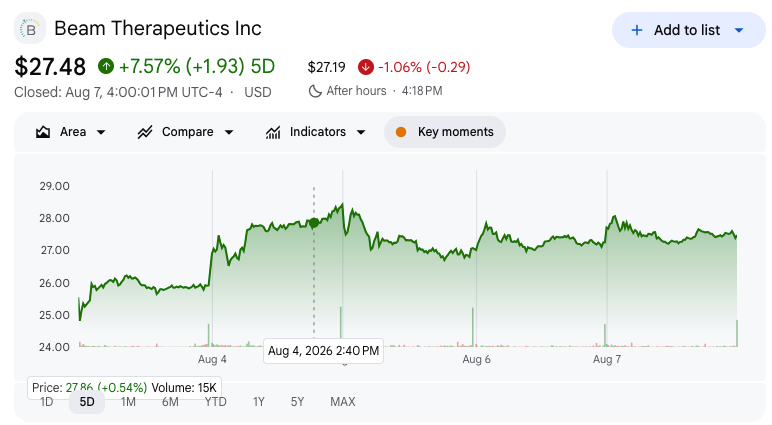
Task: Click the green data point on chart line
Action: (314, 223)
